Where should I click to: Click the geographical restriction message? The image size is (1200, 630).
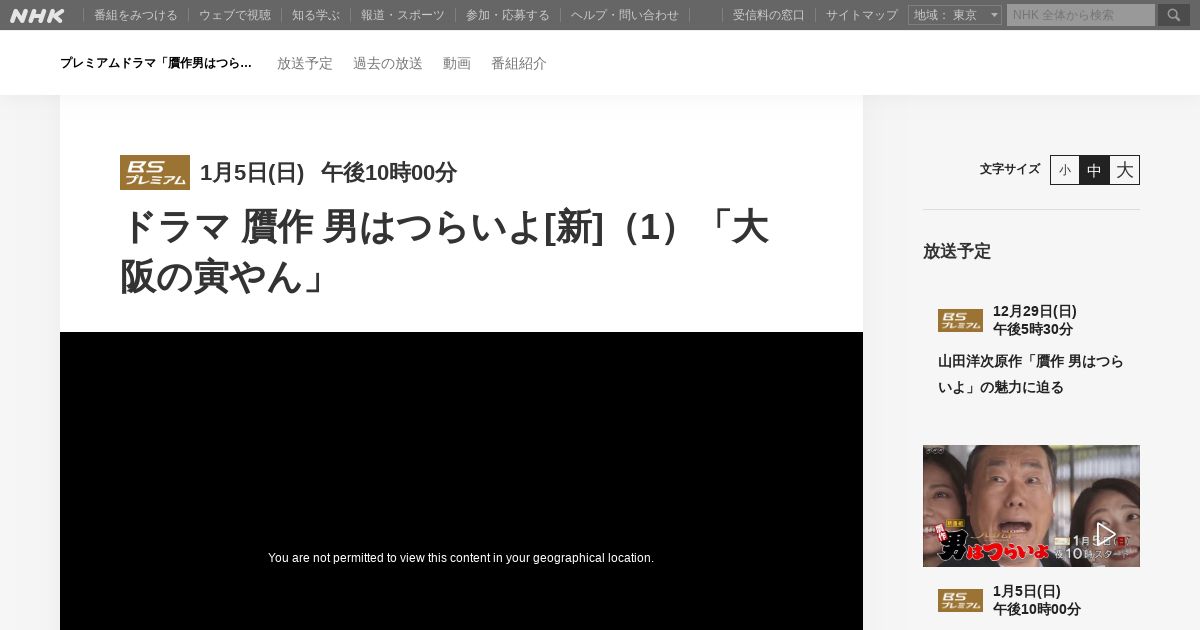[461, 558]
